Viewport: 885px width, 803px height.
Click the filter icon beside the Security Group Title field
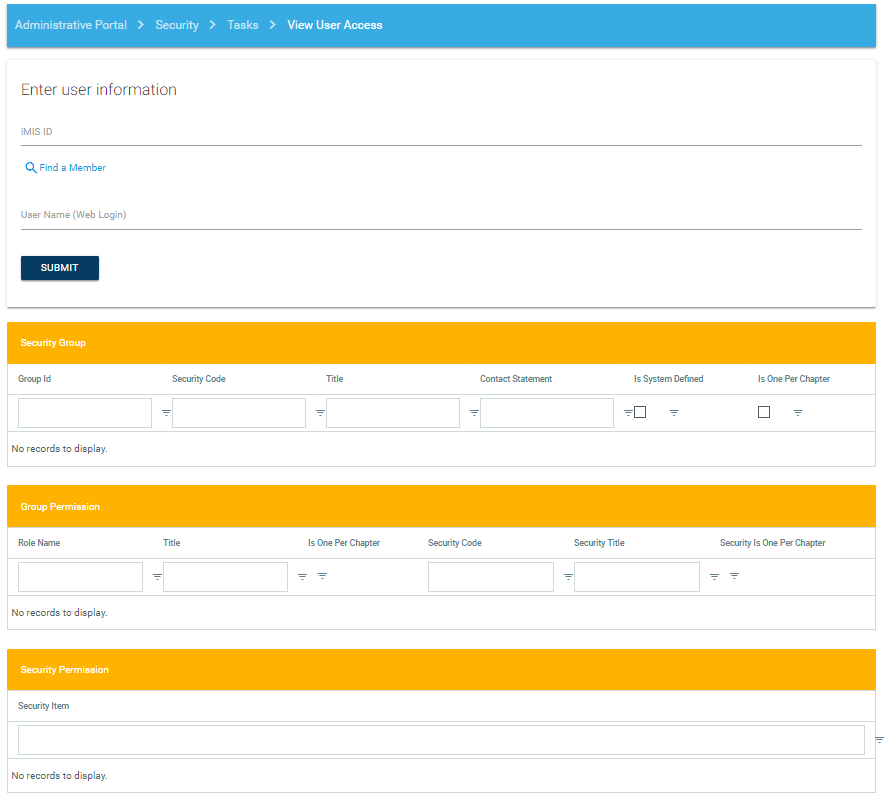(474, 413)
